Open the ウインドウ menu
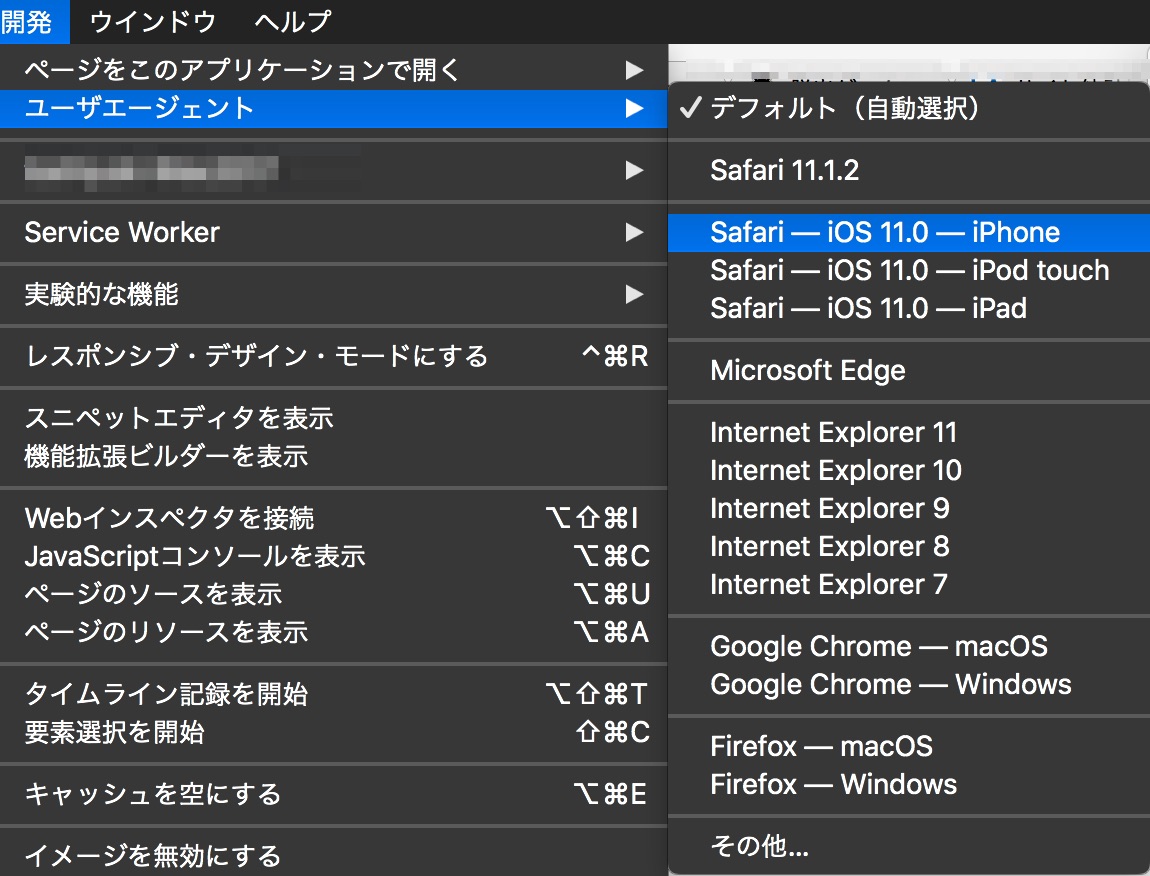This screenshot has width=1150, height=876. coord(153,21)
